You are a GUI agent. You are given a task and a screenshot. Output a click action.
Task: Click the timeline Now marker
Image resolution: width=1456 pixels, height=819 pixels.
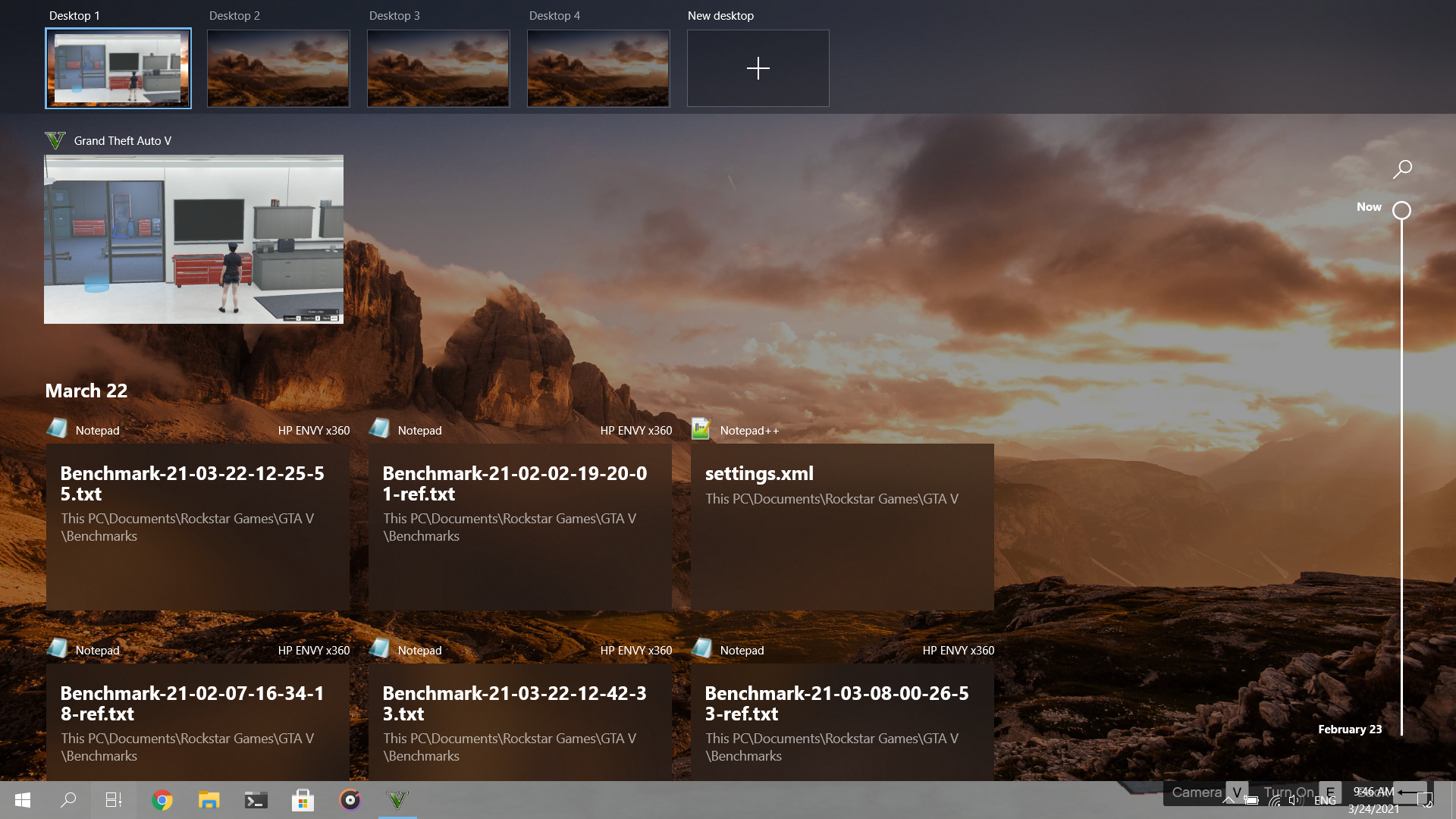click(1403, 209)
